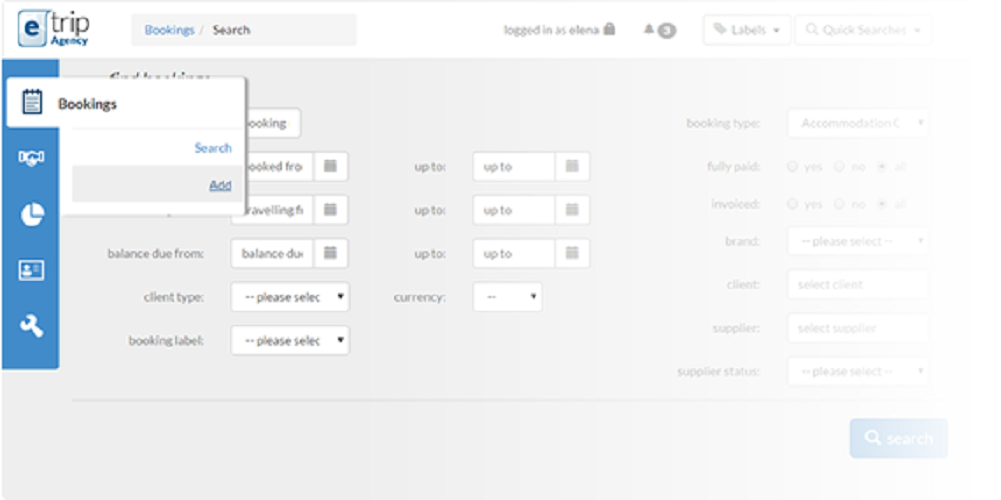Open the pie chart reports icon
The image size is (1001, 500).
coord(32,214)
